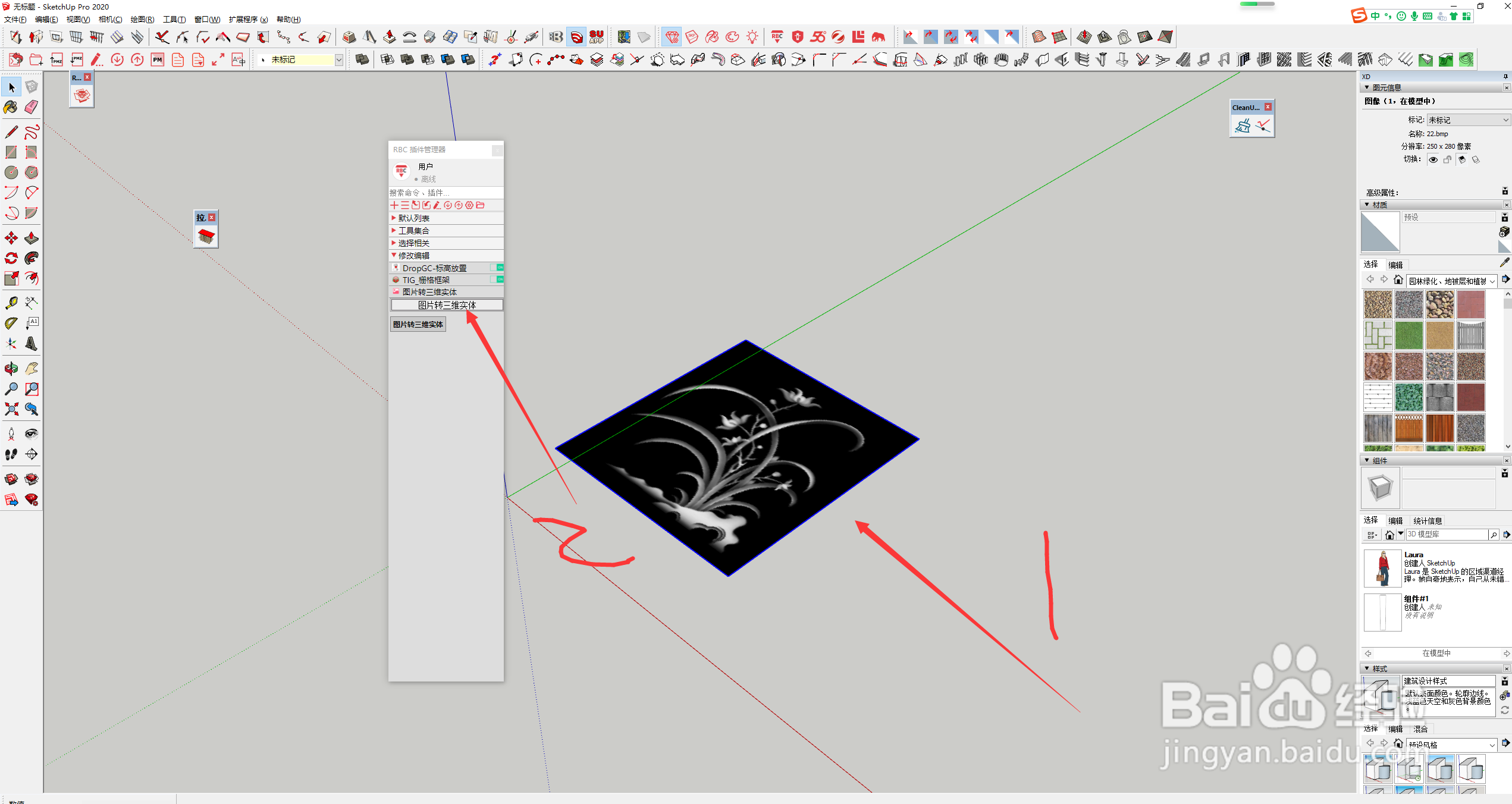Select the Eraser tool in left toolbar
Viewport: 1512px width, 804px height.
pos(32,107)
